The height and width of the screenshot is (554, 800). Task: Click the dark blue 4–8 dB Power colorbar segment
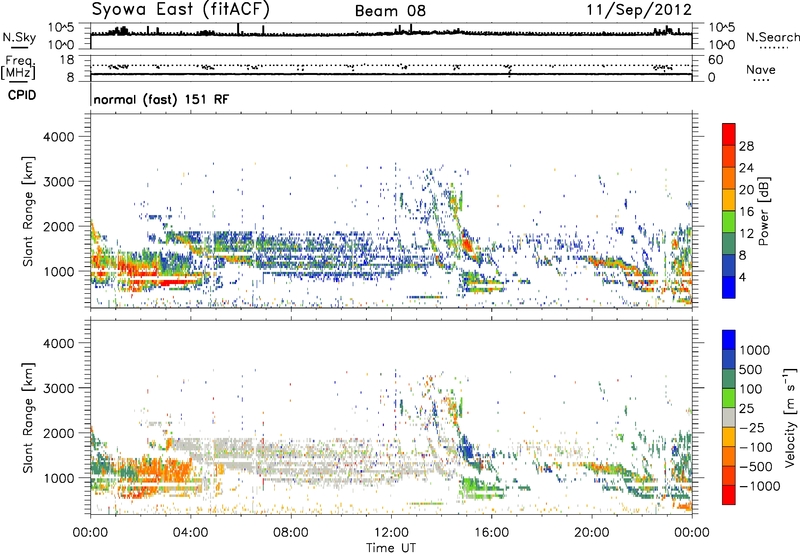(x=729, y=265)
